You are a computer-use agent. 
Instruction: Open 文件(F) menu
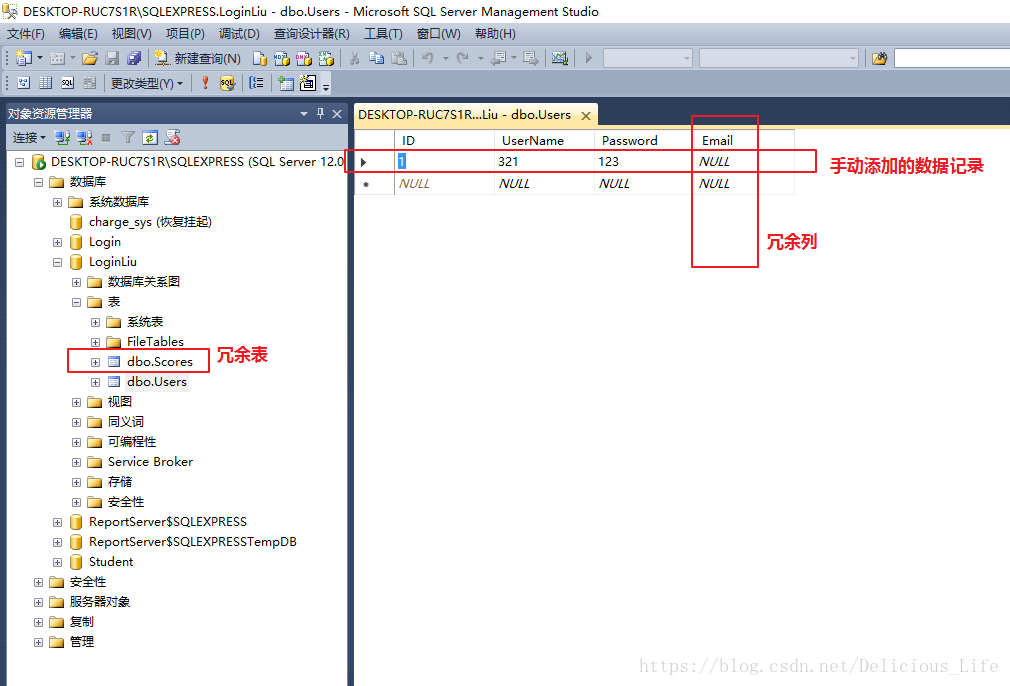[26, 33]
